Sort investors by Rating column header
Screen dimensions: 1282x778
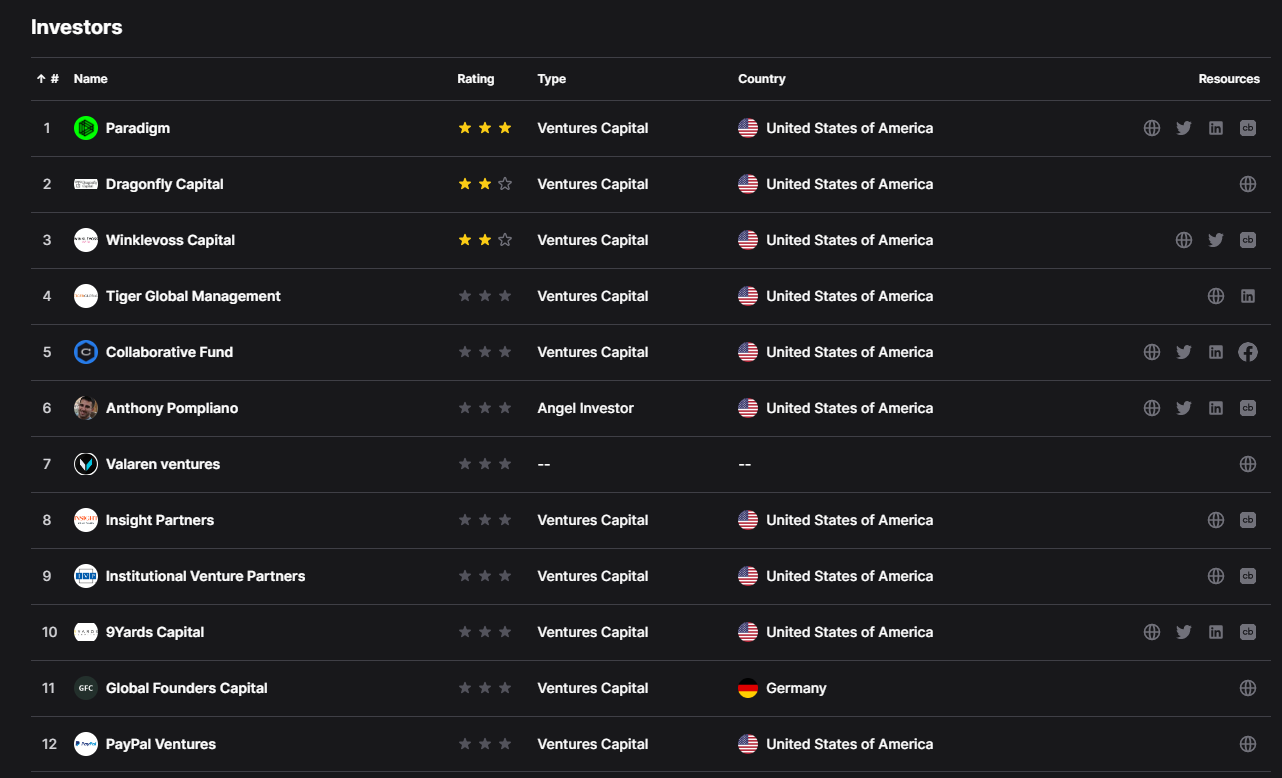click(x=476, y=79)
